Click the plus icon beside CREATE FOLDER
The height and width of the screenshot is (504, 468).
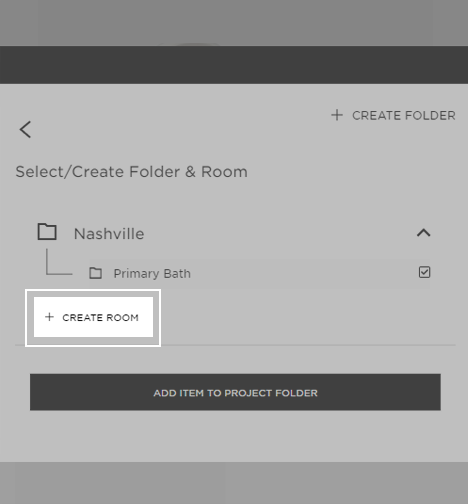(x=337, y=115)
